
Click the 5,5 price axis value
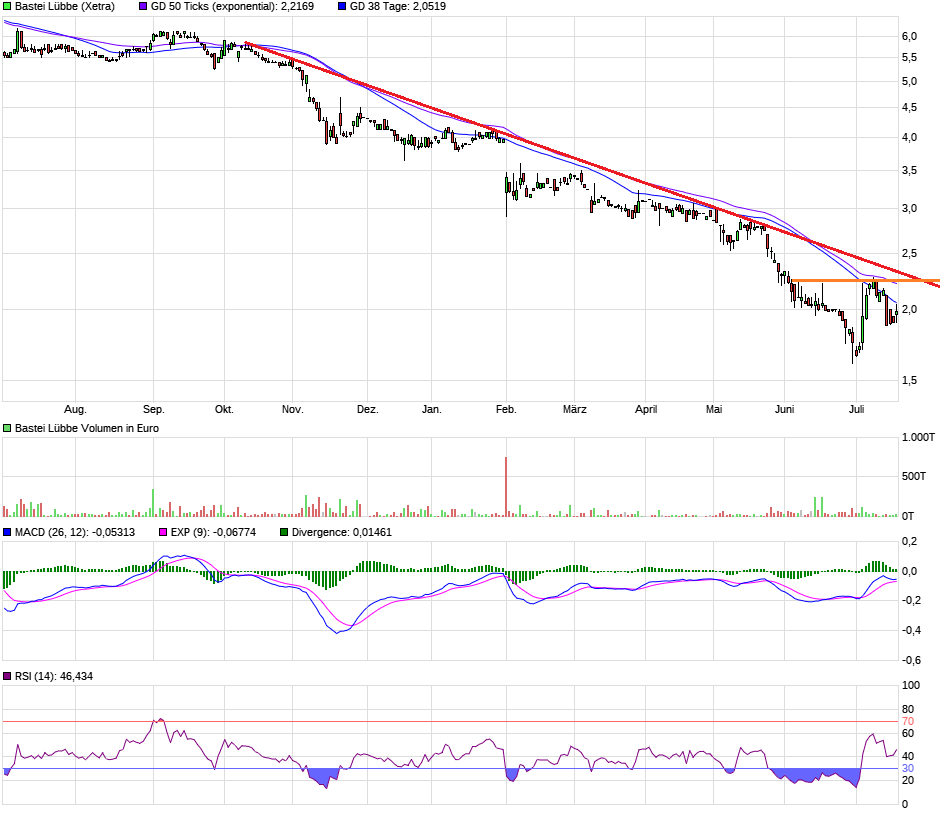(909, 58)
